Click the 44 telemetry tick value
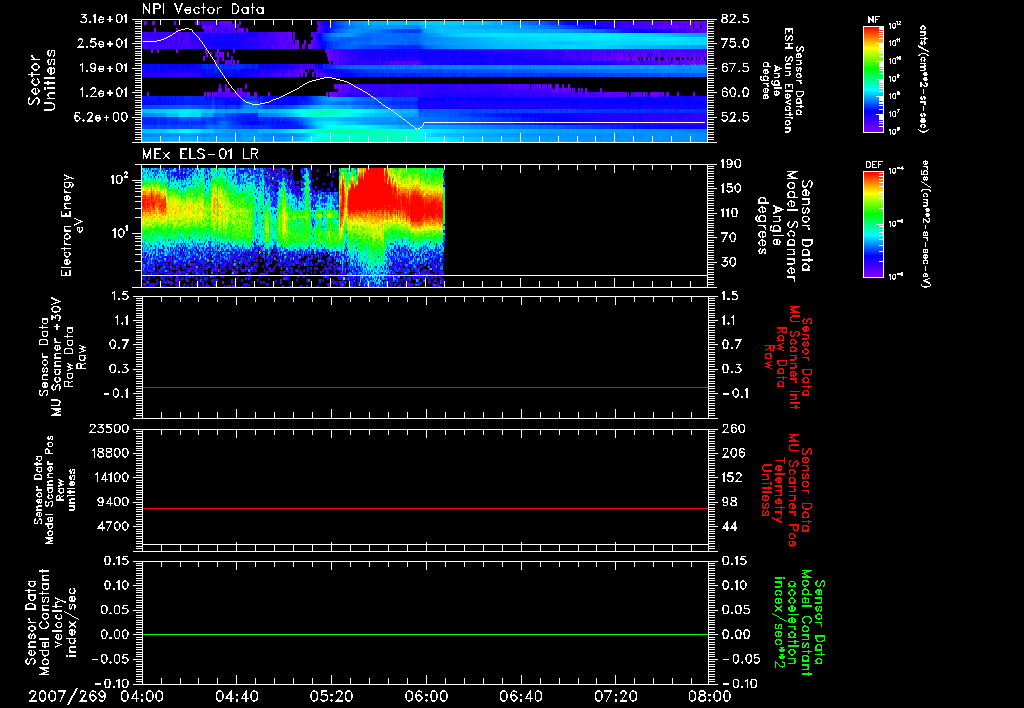1024x708 pixels. (729, 526)
